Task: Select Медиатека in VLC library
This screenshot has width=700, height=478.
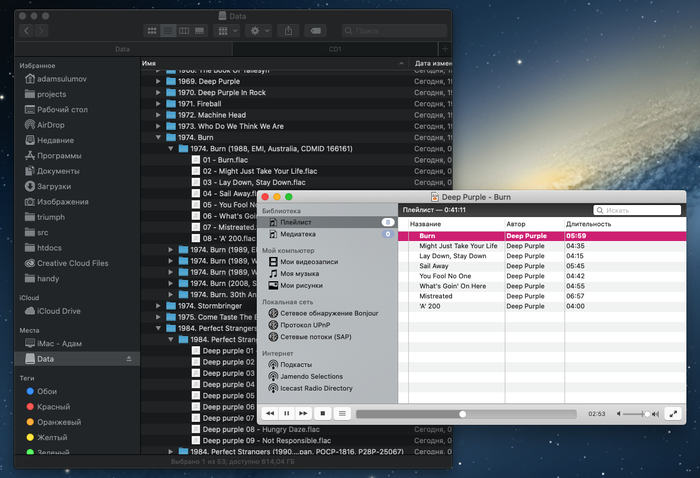Action: 296,234
